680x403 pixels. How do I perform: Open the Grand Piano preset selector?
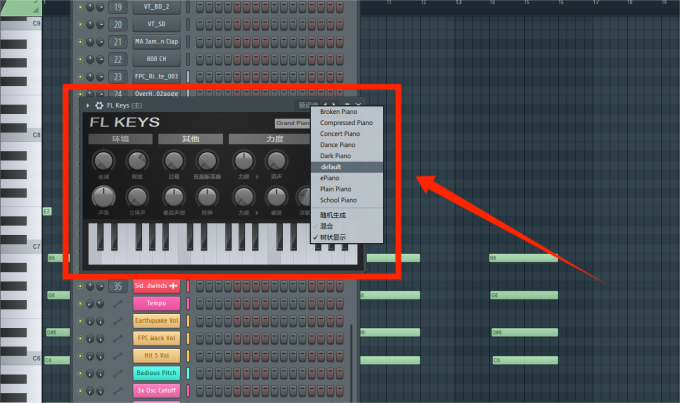pos(292,123)
